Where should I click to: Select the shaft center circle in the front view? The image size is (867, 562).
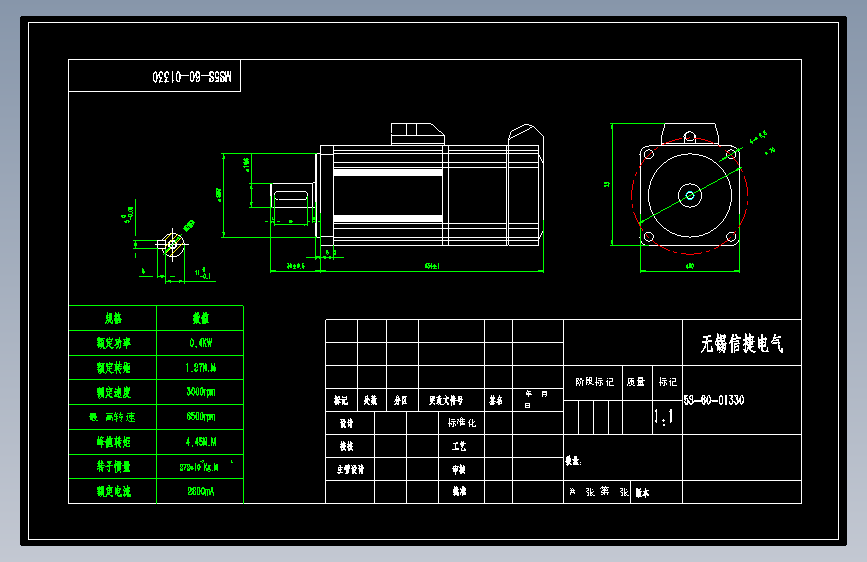click(x=690, y=195)
